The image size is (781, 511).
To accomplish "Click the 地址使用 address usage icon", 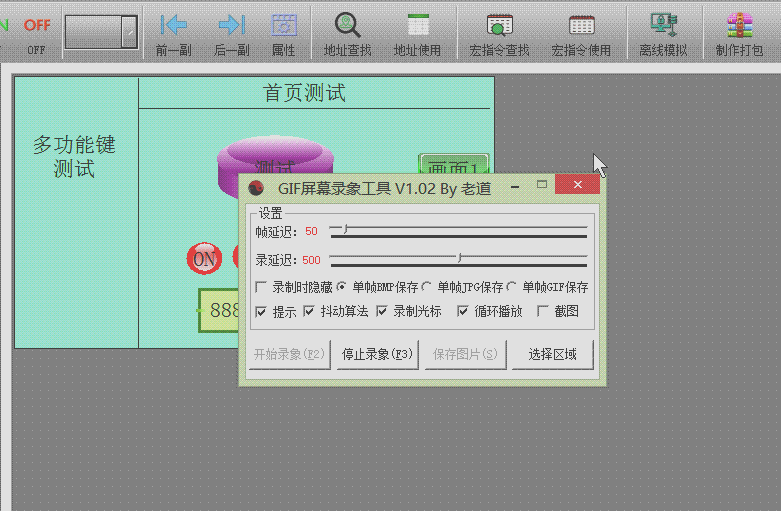I will click(x=417, y=26).
